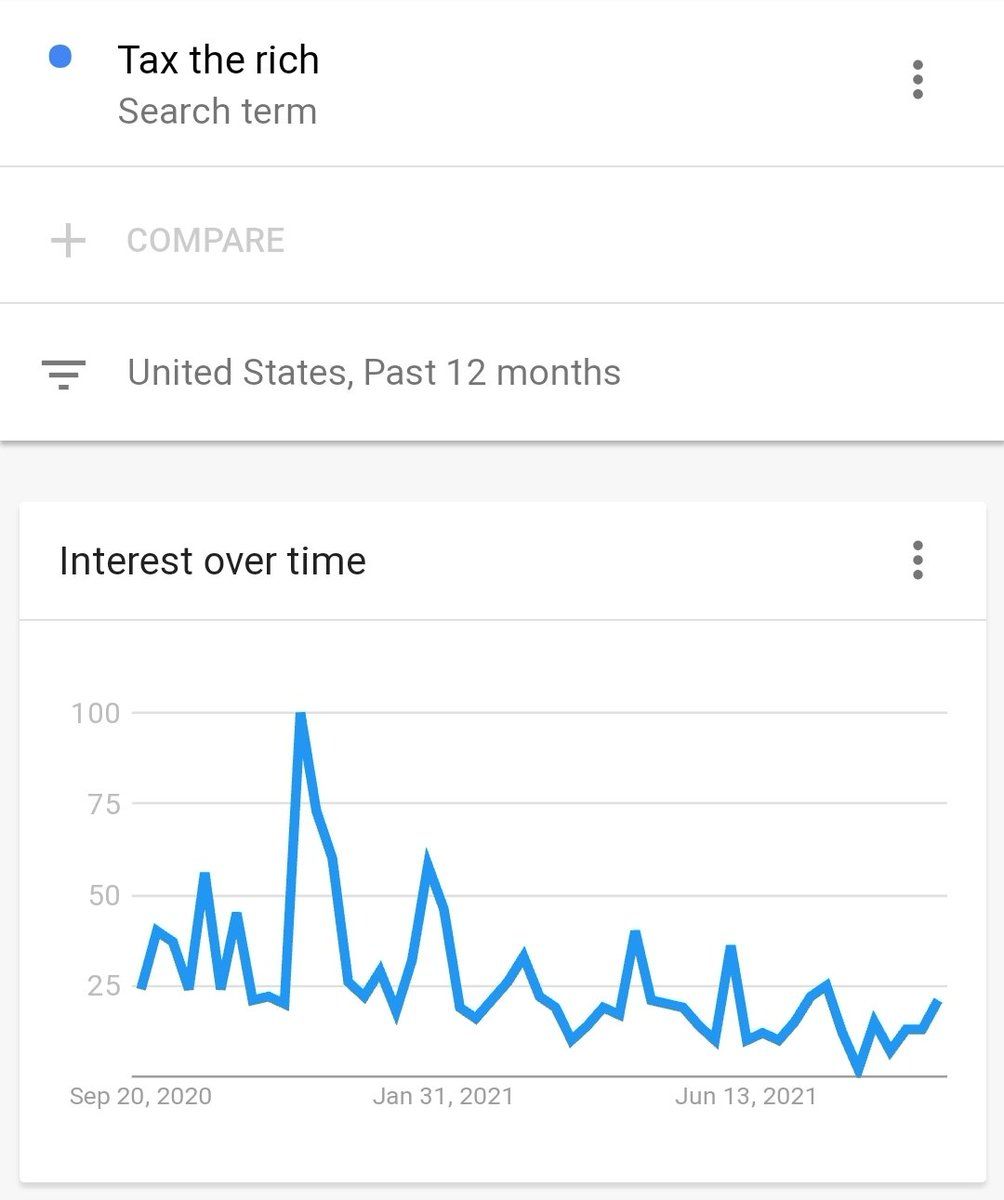Tap the last data point of the line
Viewport: 1004px width, 1200px height.
coord(938,1001)
